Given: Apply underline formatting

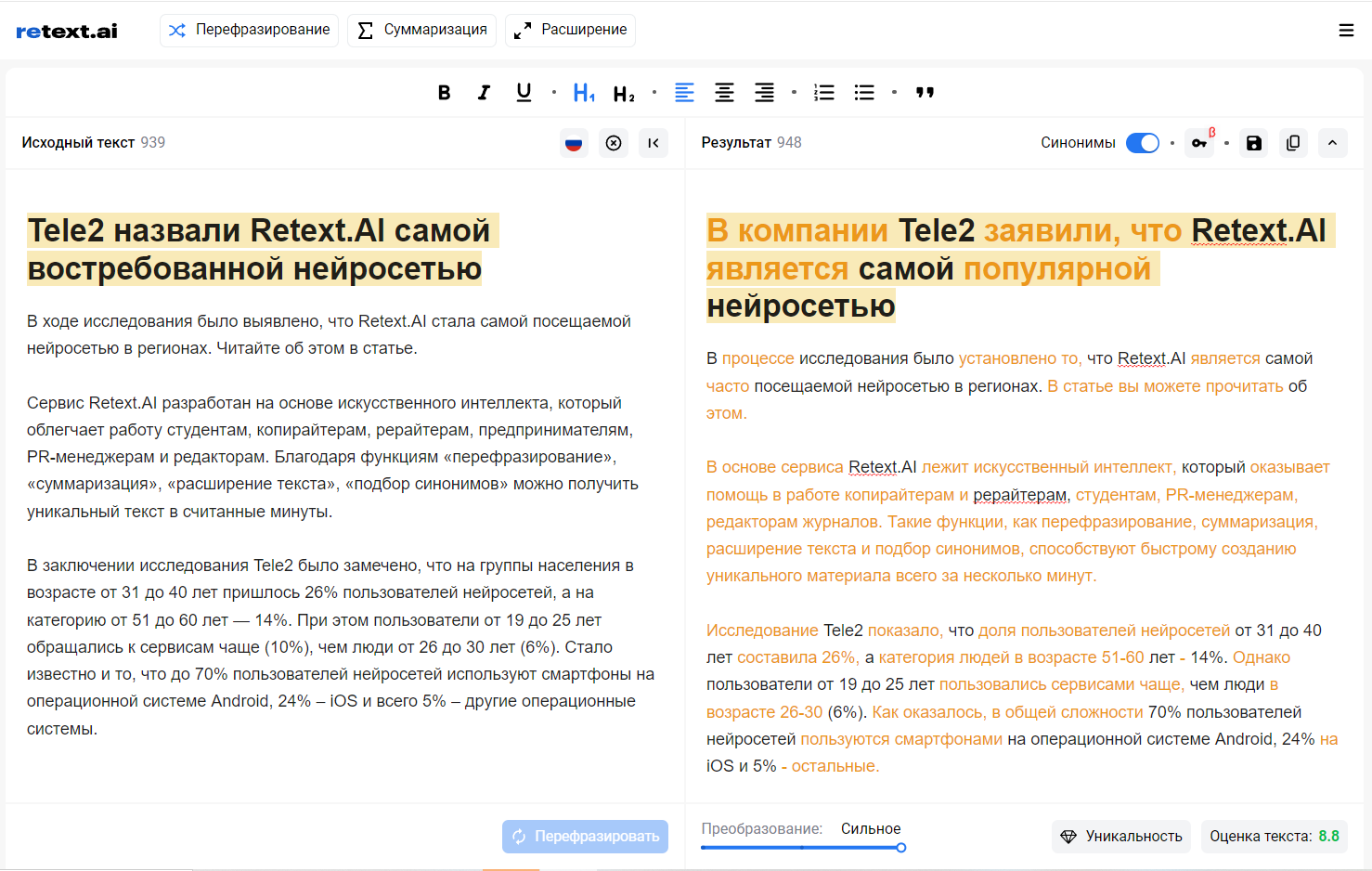Looking at the screenshot, I should coord(524,93).
